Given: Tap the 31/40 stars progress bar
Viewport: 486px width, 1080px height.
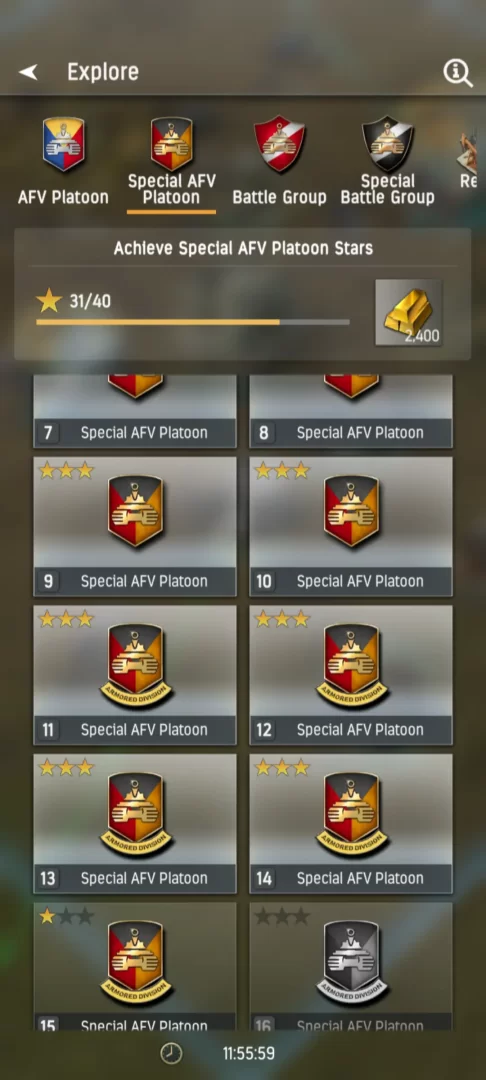Looking at the screenshot, I should click(193, 322).
